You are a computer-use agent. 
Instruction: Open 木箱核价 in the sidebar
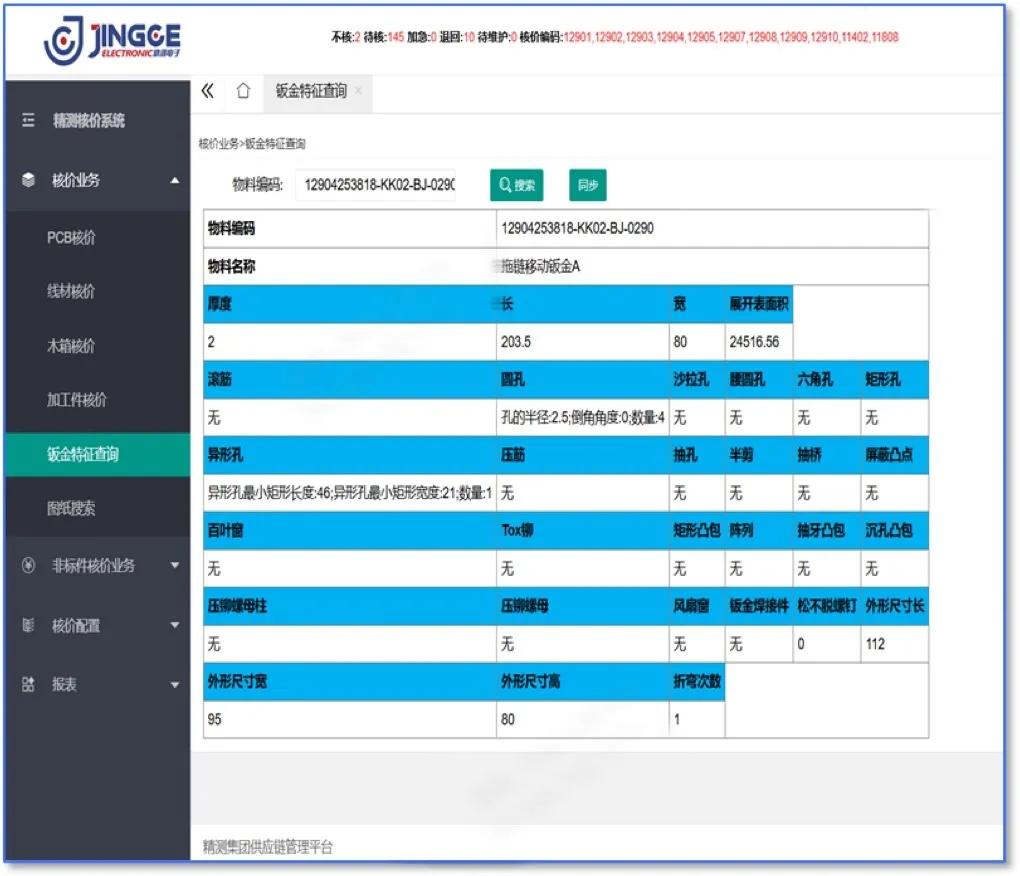[71, 346]
